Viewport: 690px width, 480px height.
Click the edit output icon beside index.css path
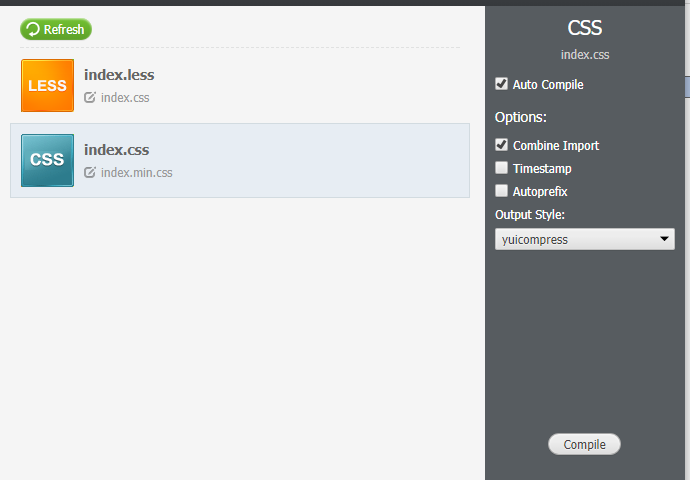[90, 97]
